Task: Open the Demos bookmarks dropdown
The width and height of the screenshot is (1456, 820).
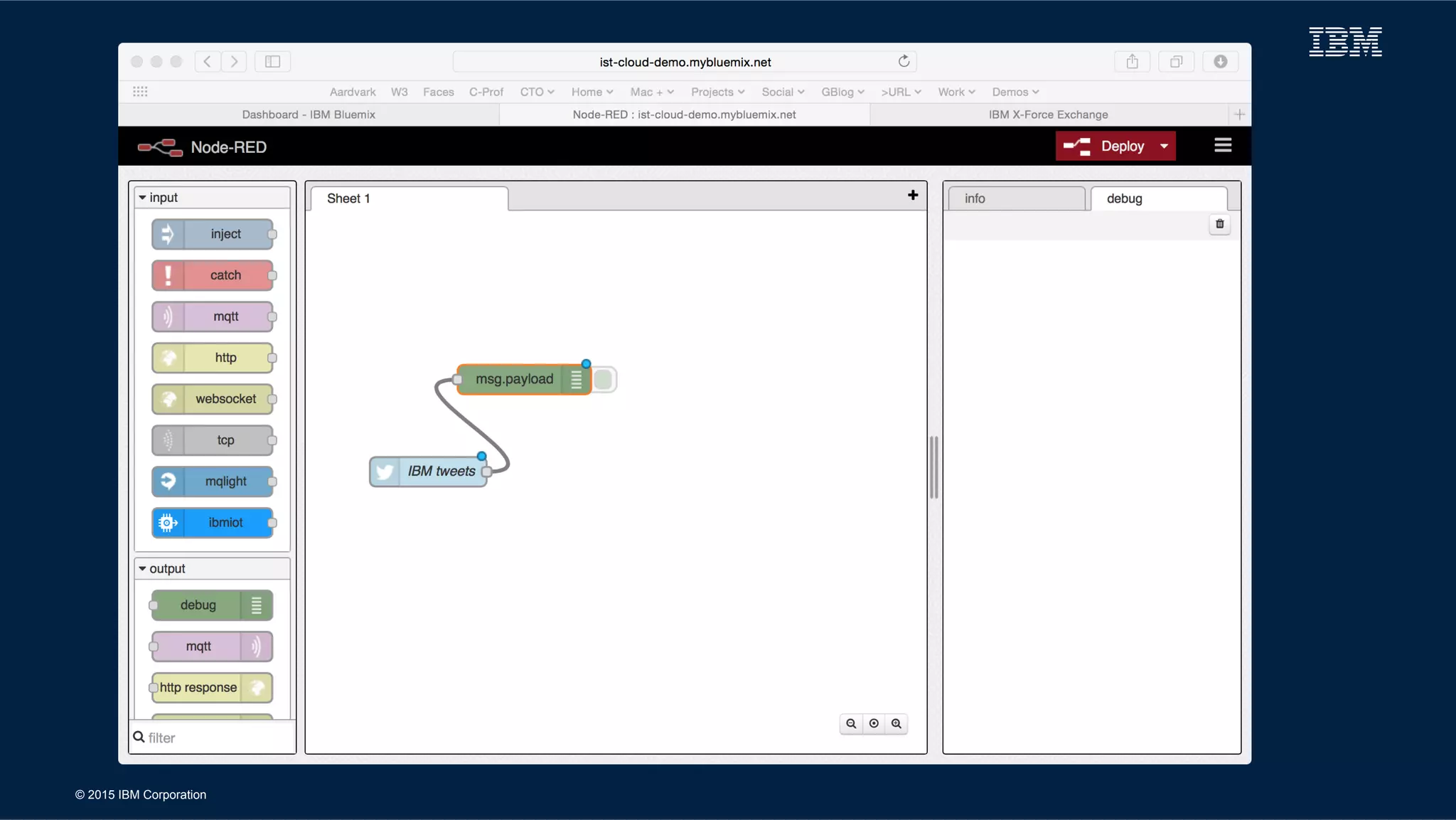Action: 1015,92
